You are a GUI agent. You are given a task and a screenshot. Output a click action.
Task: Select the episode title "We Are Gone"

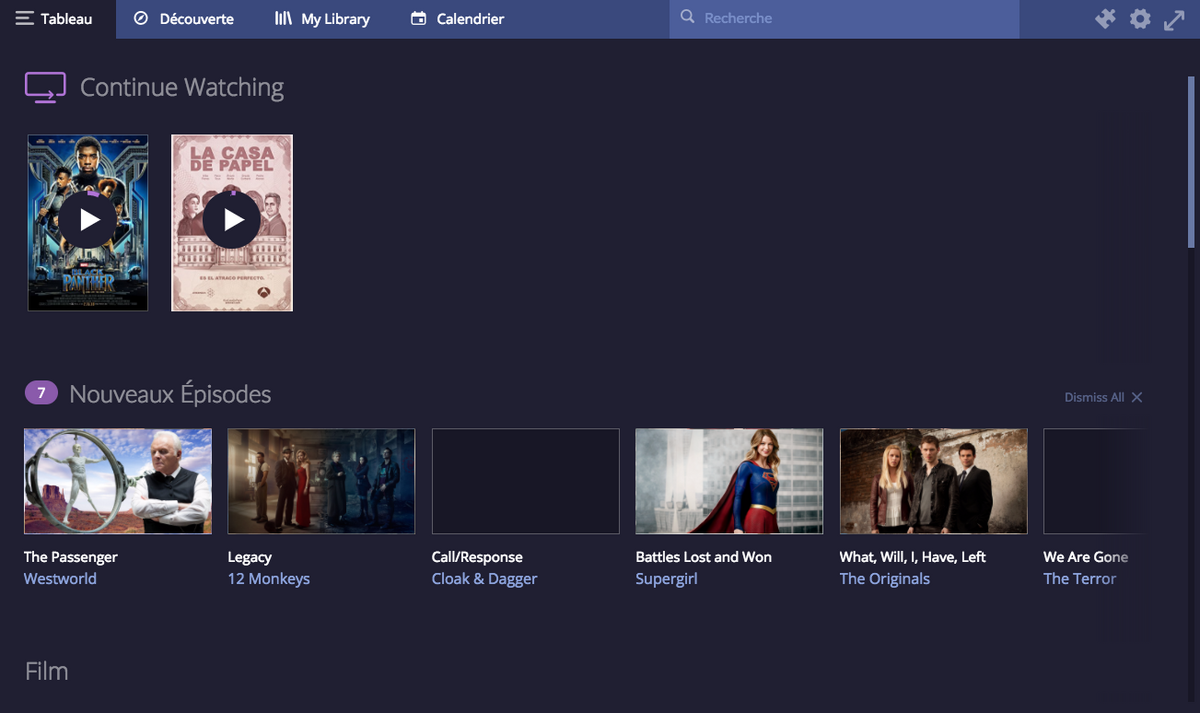(1086, 557)
